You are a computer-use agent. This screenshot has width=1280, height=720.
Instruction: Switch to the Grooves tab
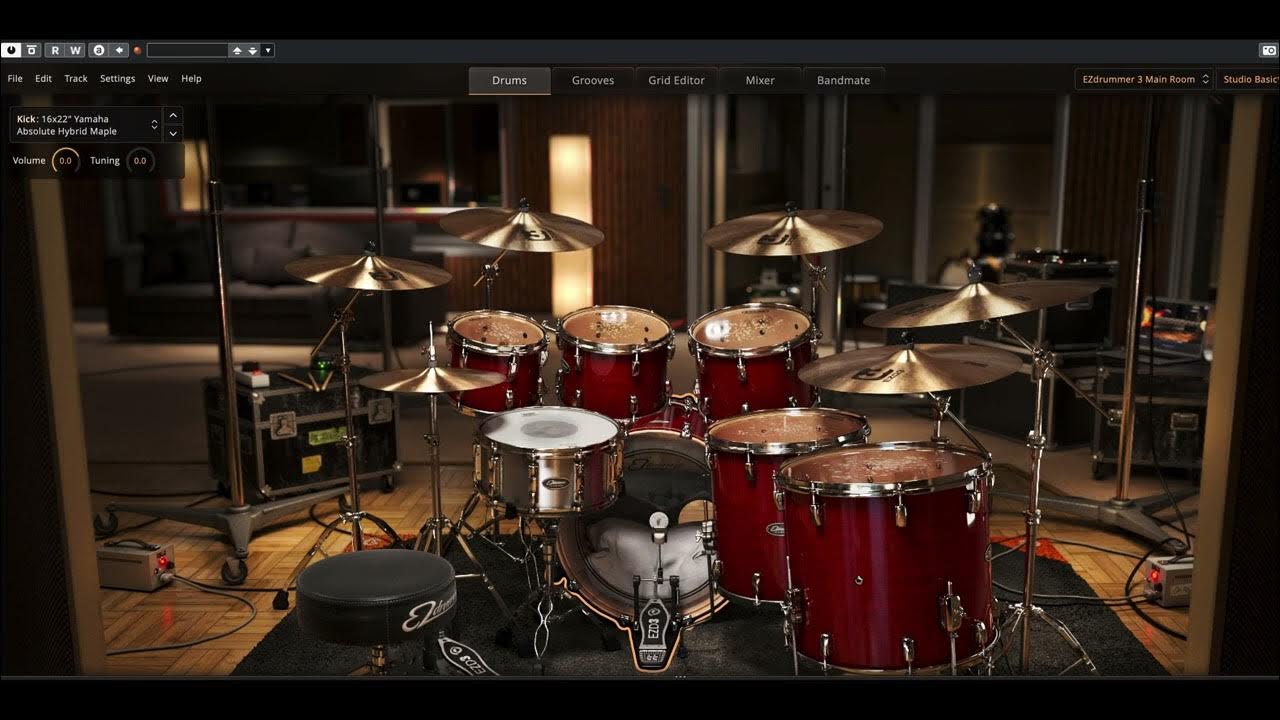tap(593, 80)
